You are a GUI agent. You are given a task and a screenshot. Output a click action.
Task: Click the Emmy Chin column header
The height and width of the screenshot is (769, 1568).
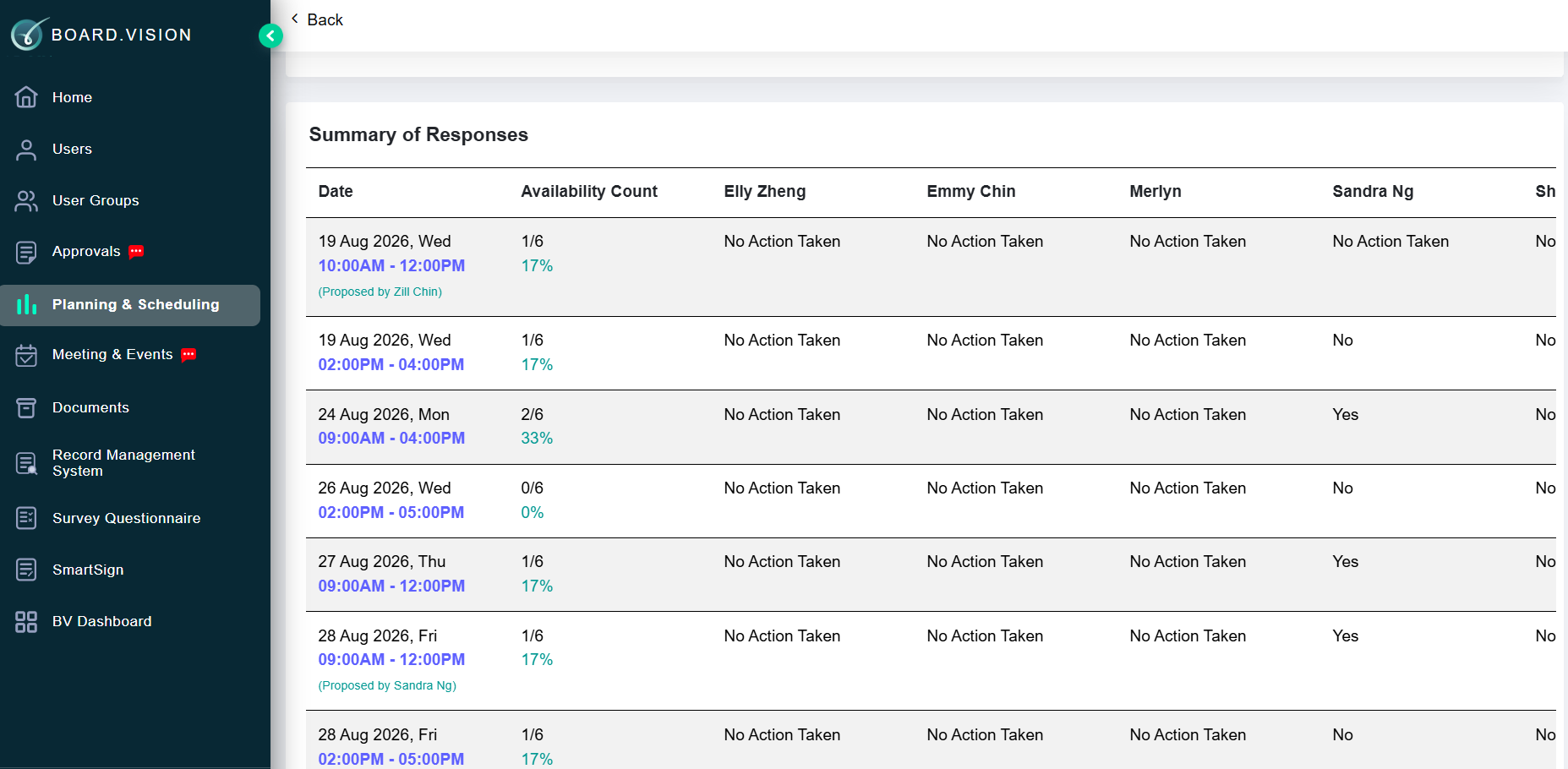pyautogui.click(x=971, y=192)
